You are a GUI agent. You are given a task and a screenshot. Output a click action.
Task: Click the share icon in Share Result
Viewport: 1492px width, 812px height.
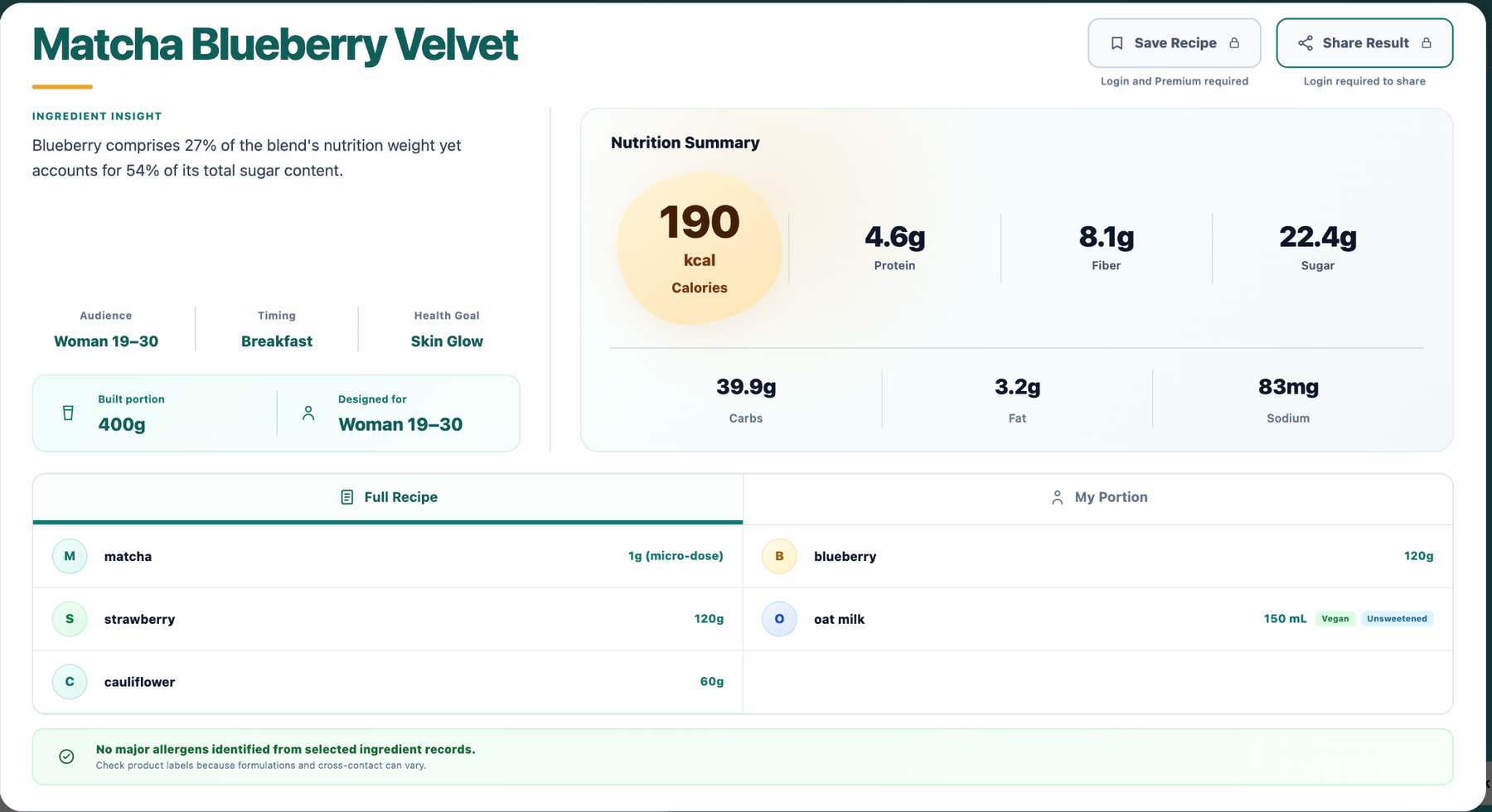tap(1305, 43)
